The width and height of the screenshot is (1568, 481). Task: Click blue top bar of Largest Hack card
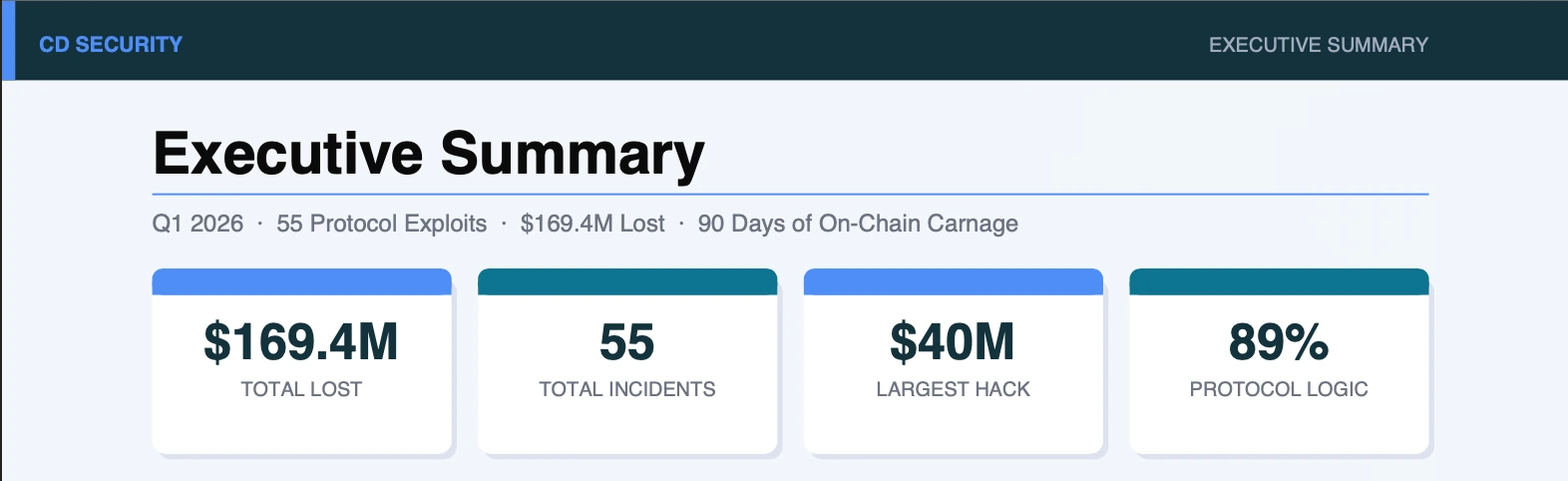point(953,281)
